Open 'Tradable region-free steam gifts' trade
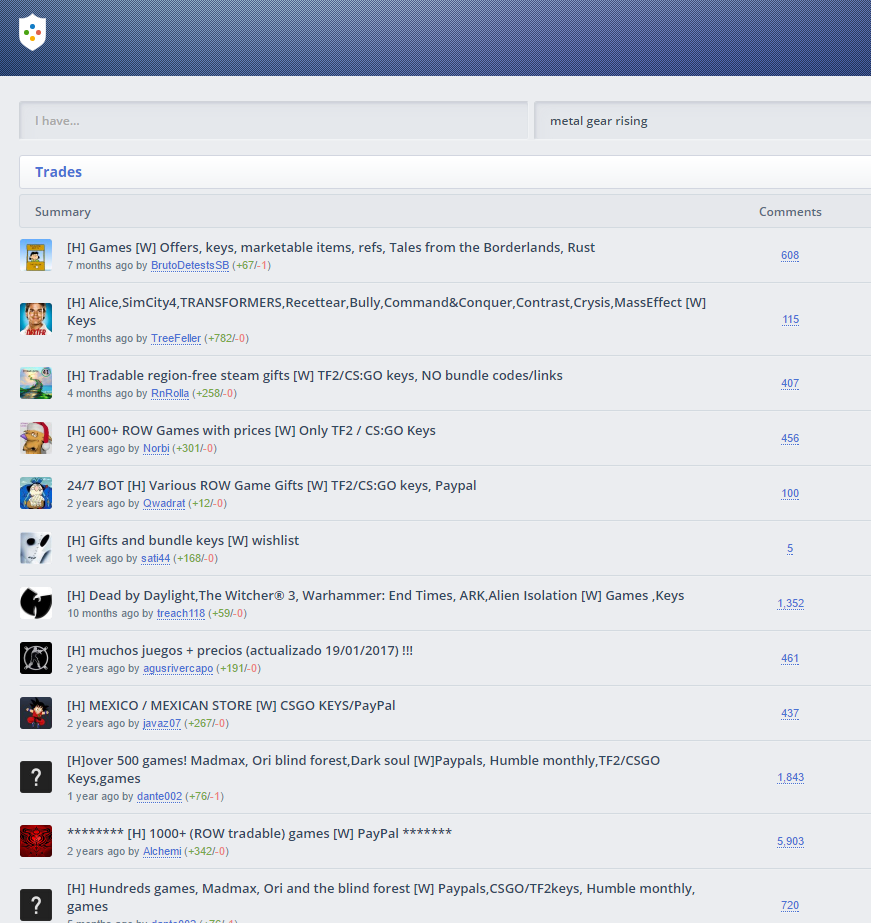Viewport: 871px width, 923px height. tap(315, 376)
